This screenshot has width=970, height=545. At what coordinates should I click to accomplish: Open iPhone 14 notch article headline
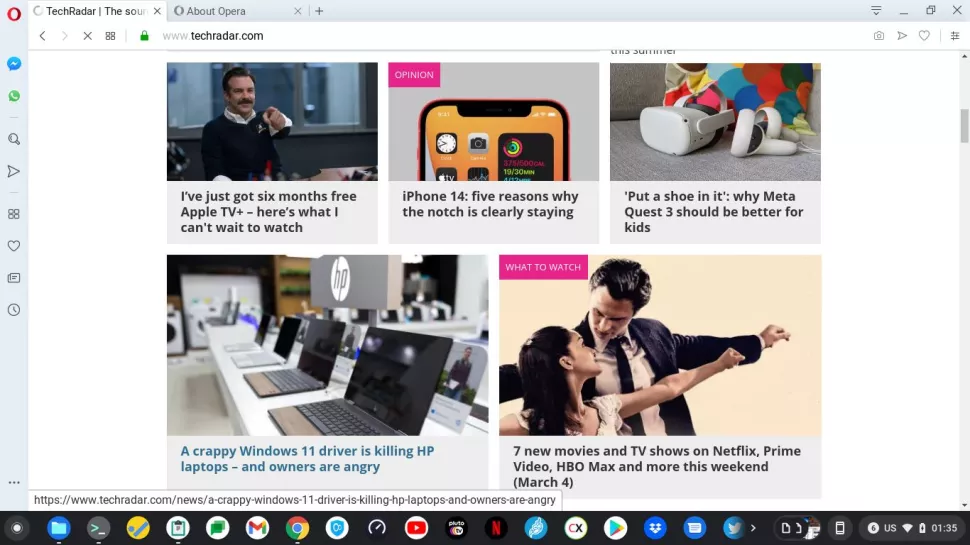coord(490,204)
